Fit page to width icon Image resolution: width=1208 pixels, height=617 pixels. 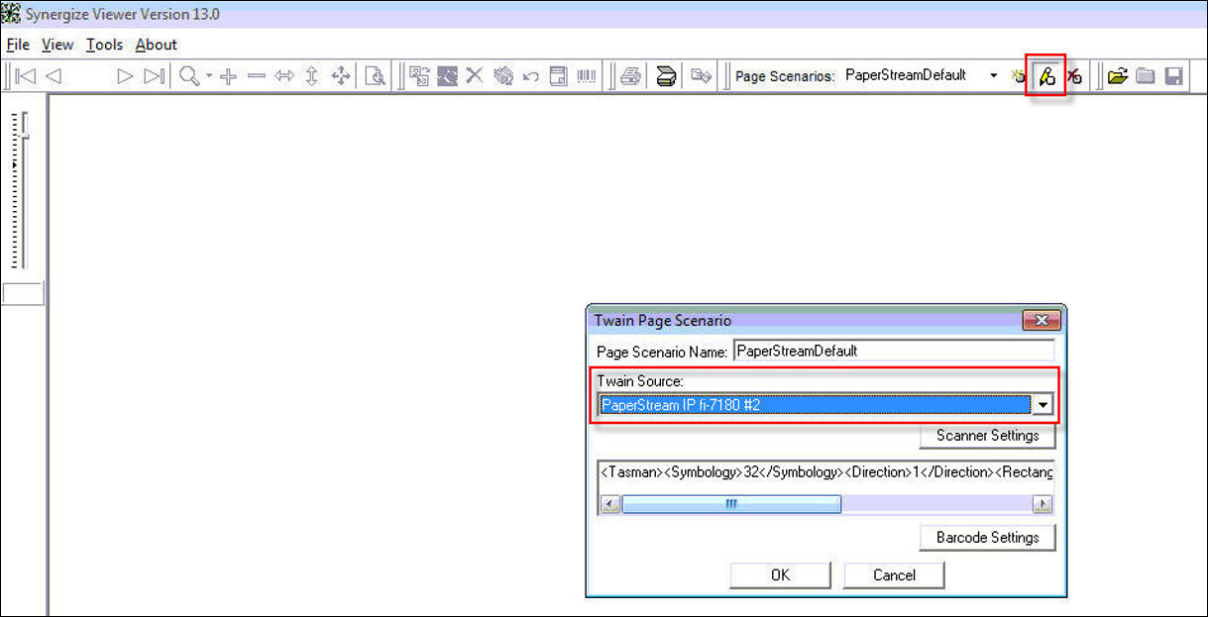point(284,76)
